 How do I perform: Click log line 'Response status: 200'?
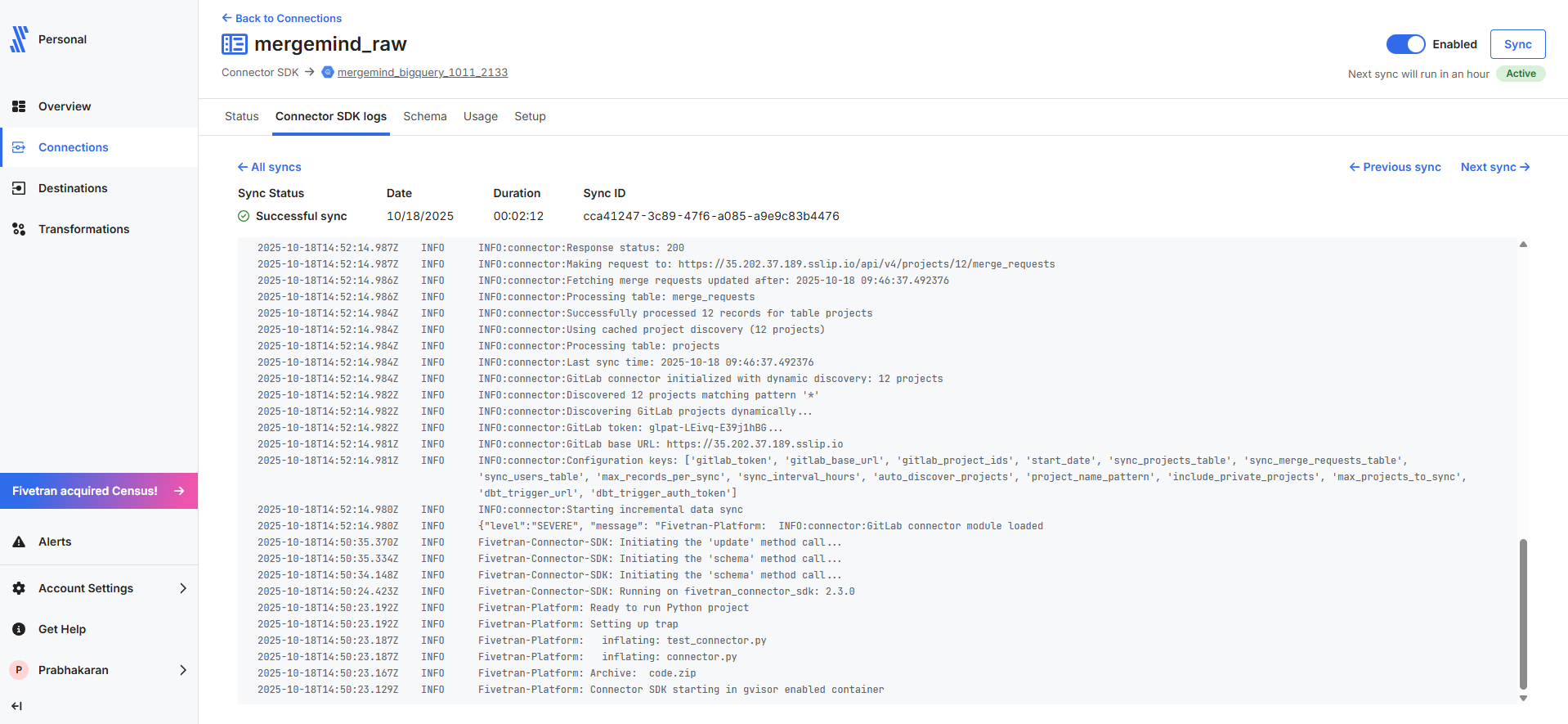581,248
